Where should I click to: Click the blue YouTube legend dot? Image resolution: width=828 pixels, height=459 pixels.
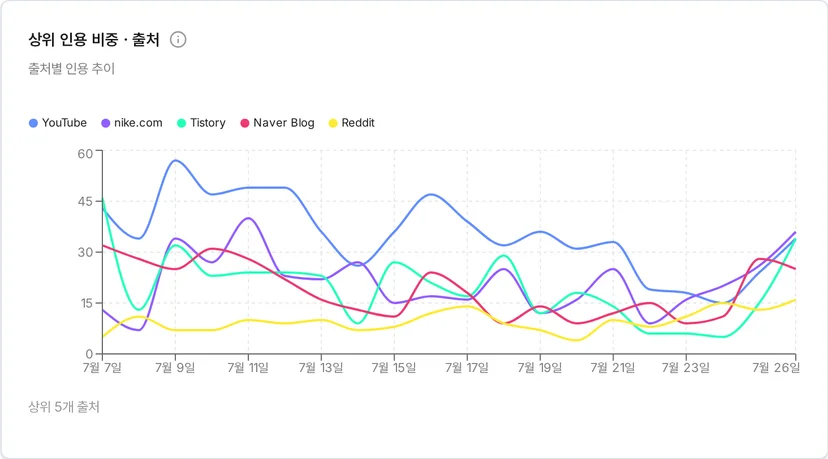33,123
